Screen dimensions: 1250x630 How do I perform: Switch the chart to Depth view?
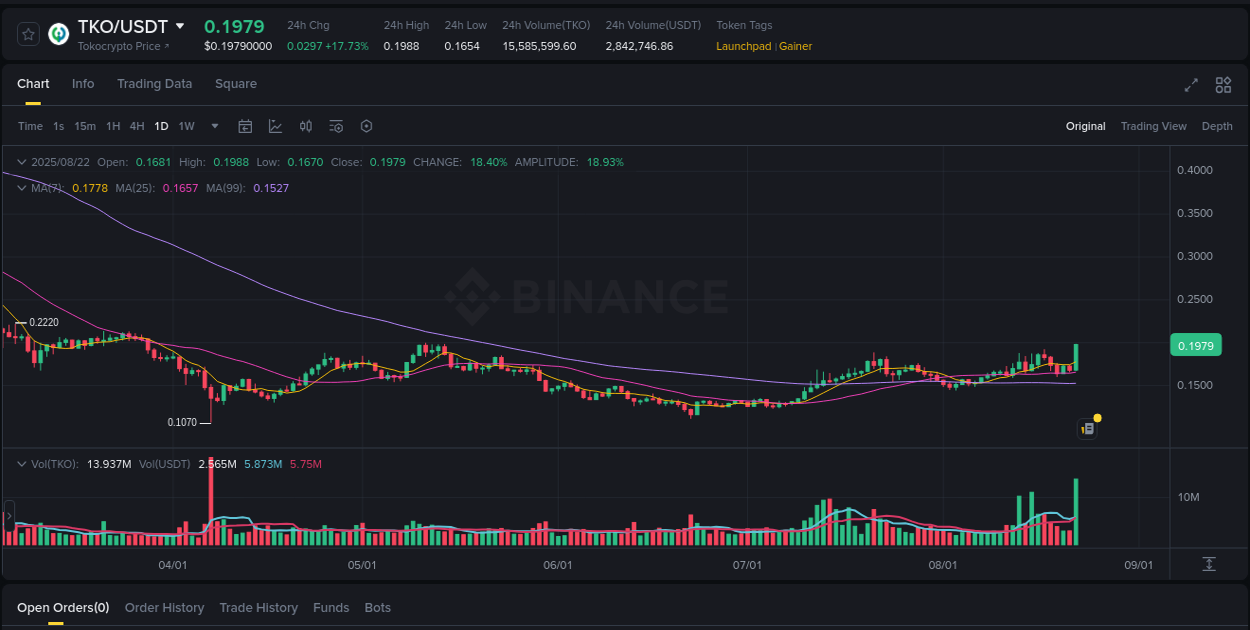(1217, 126)
